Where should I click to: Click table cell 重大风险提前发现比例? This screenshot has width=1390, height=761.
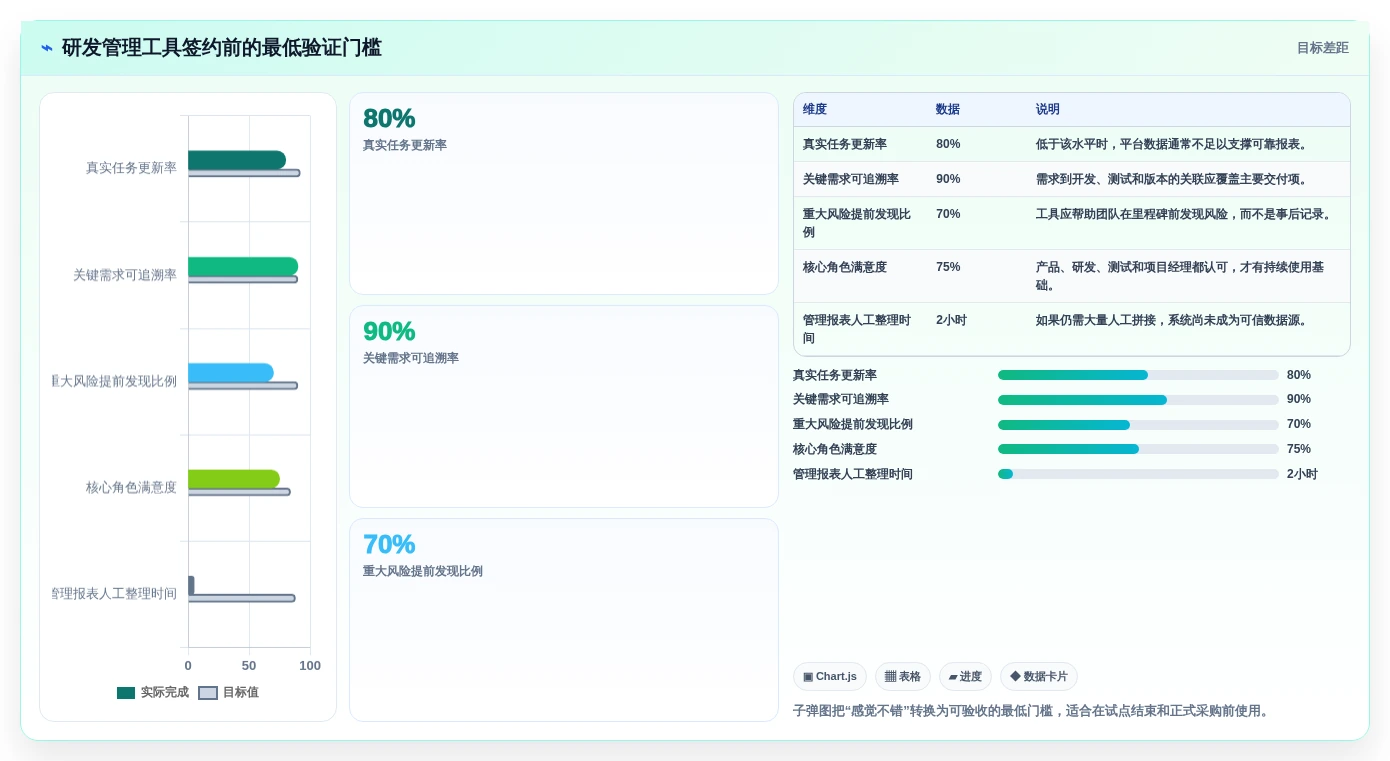[x=858, y=223]
